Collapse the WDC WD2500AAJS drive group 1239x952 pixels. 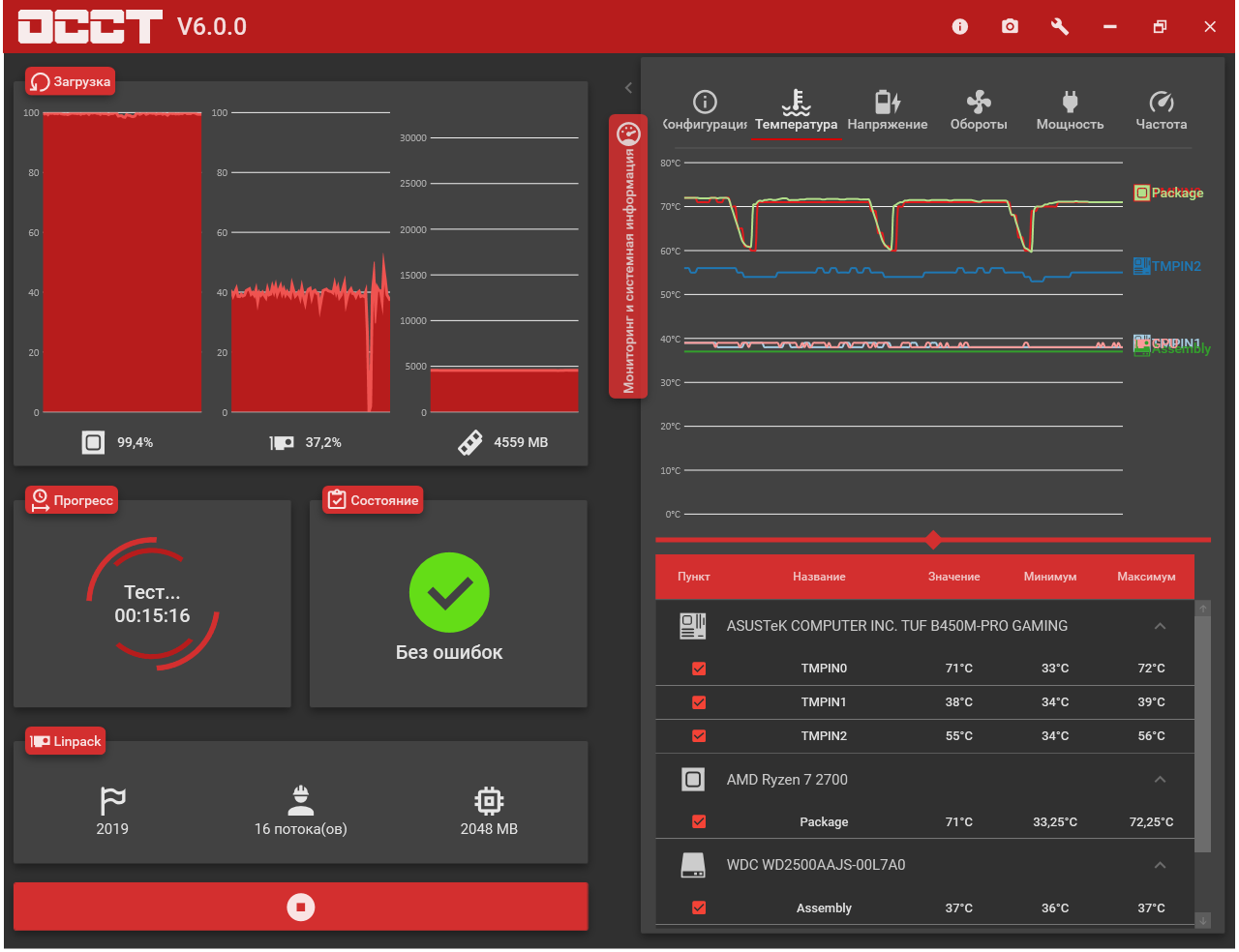tap(1160, 865)
